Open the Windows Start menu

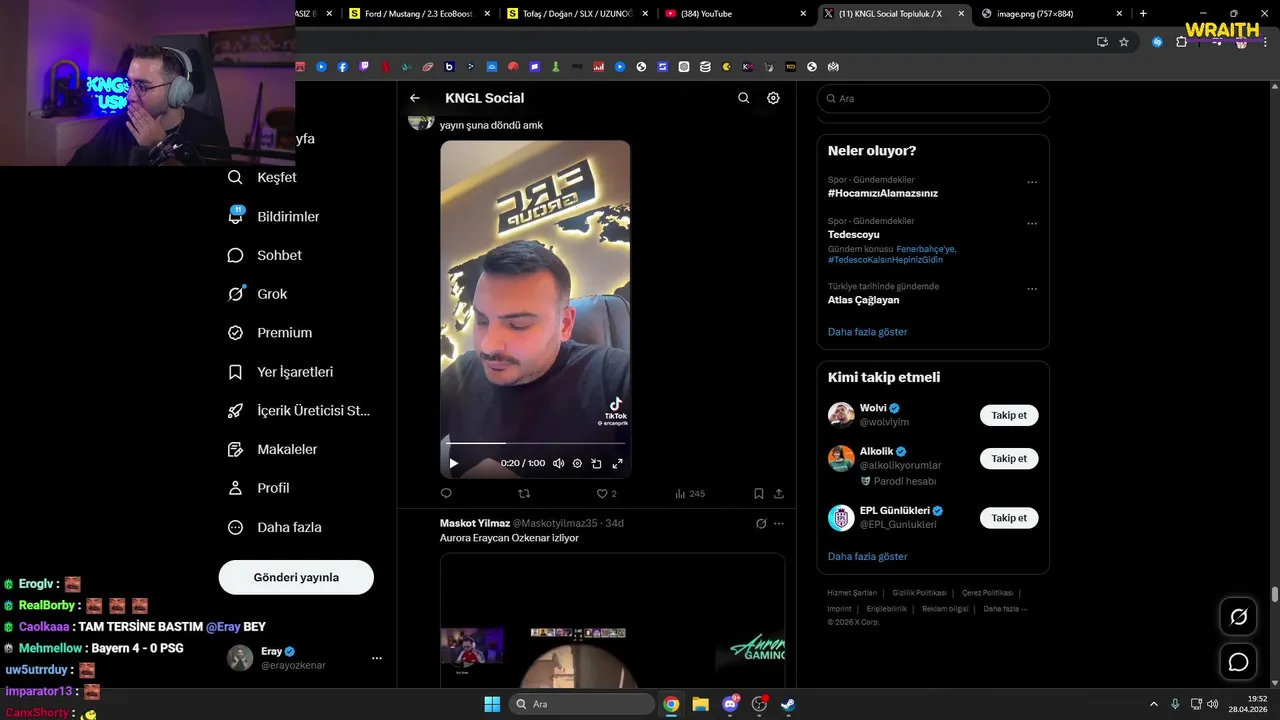point(492,704)
